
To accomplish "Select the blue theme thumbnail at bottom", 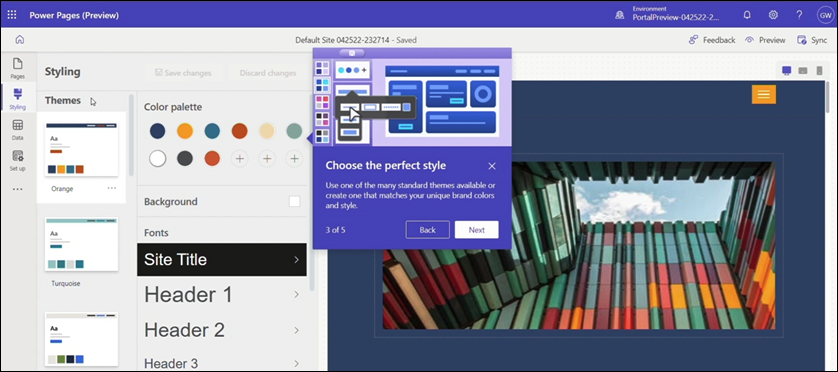I will point(81,340).
